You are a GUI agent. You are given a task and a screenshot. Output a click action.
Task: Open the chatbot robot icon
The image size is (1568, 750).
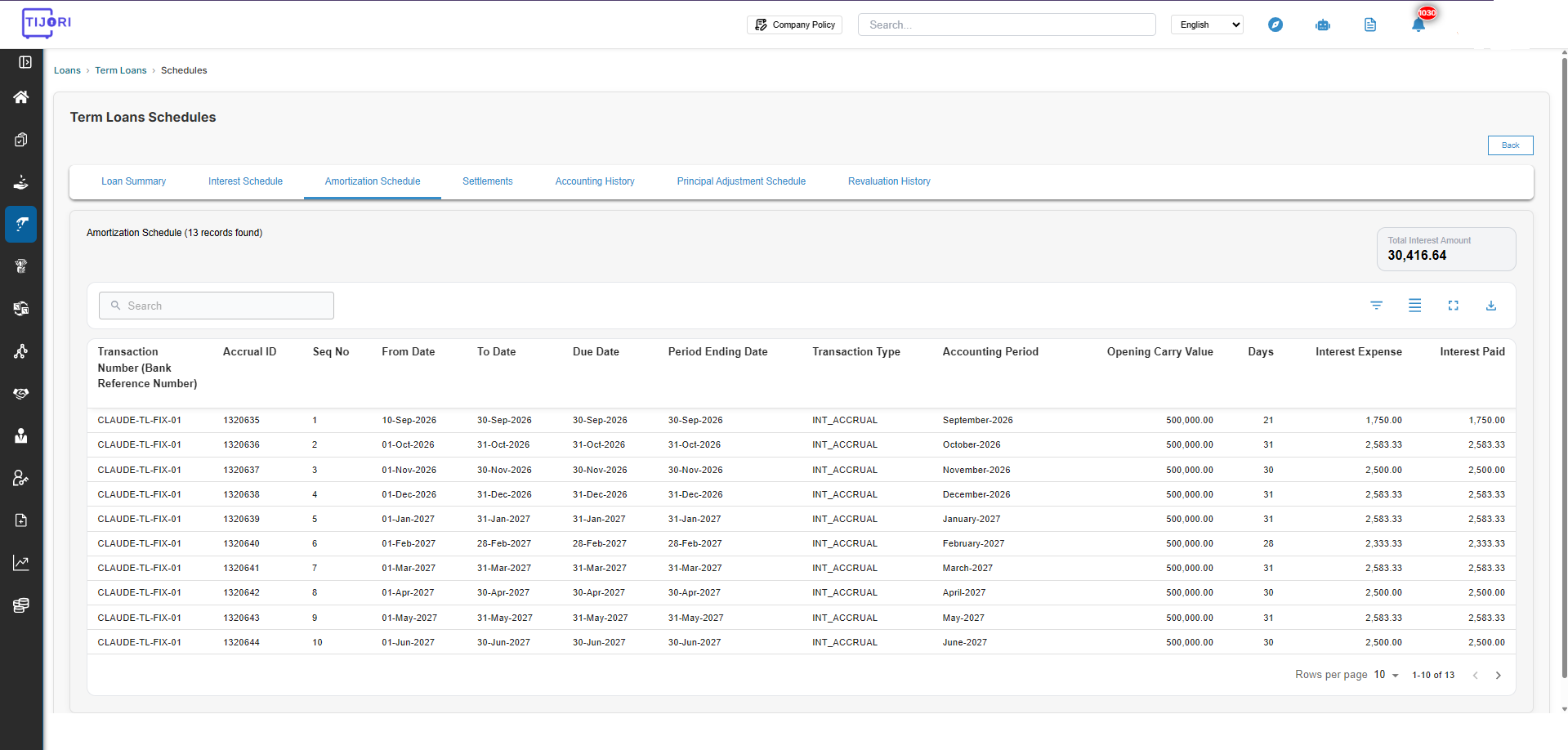[x=1323, y=25]
